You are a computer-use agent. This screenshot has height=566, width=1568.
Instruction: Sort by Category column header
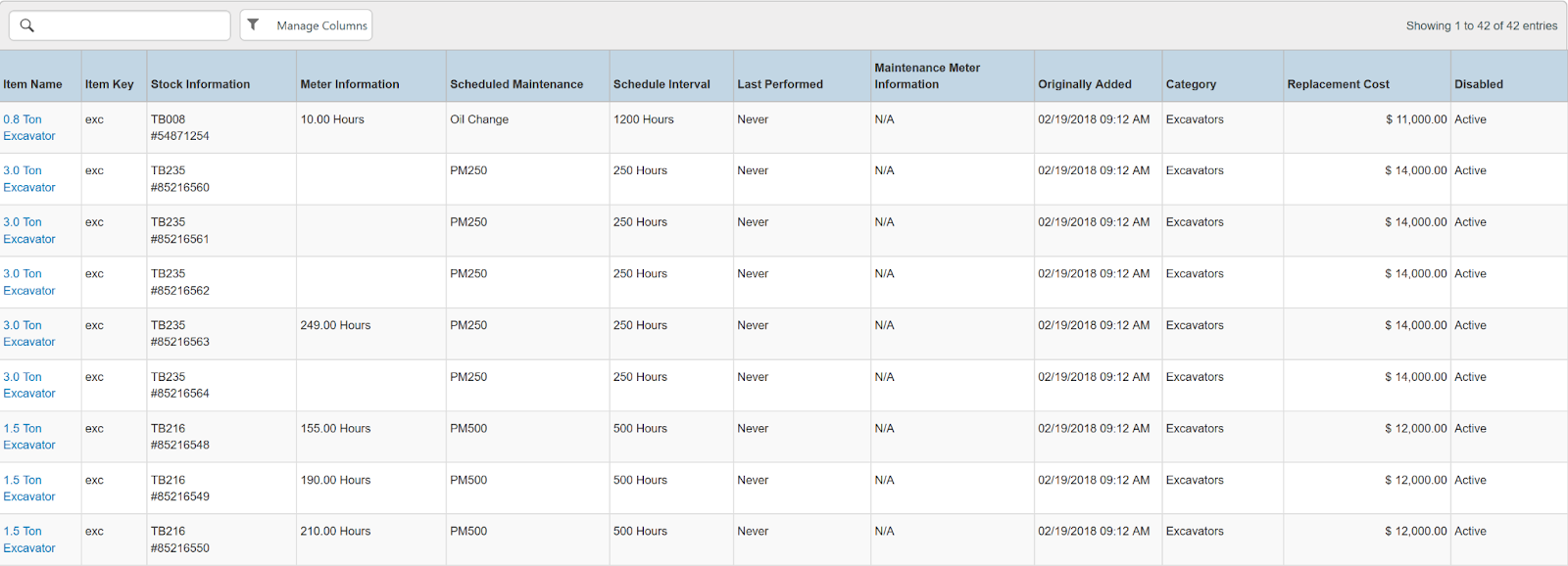[x=1191, y=84]
